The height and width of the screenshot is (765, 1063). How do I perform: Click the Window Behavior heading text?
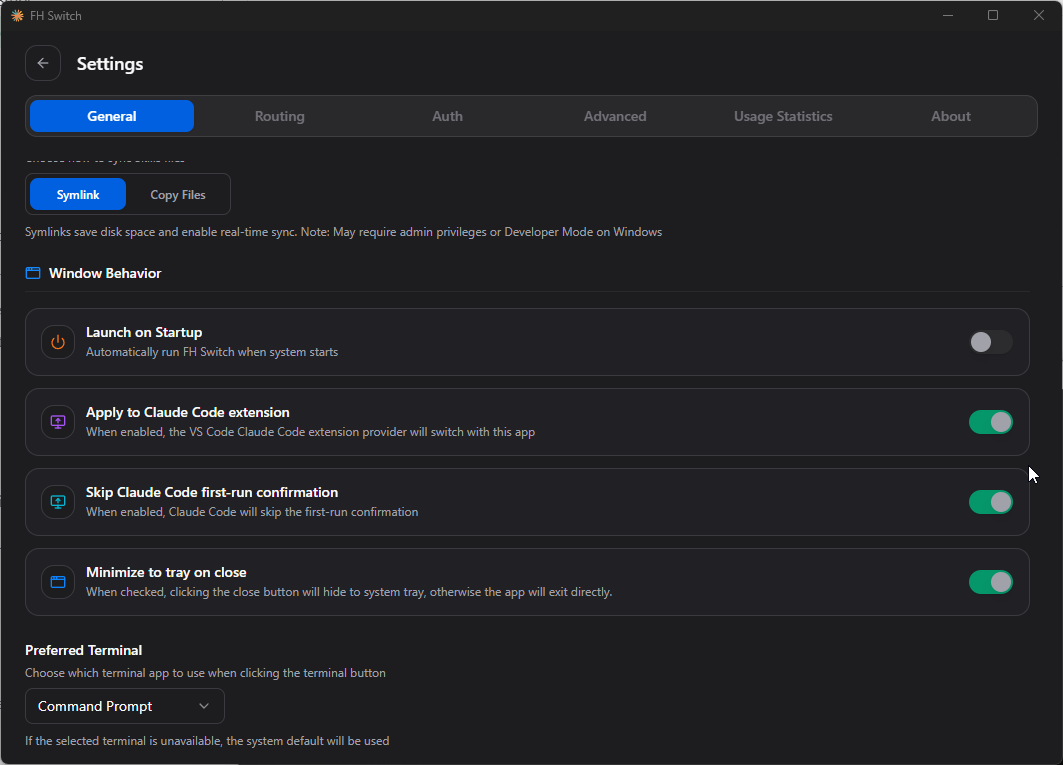pyautogui.click(x=105, y=273)
